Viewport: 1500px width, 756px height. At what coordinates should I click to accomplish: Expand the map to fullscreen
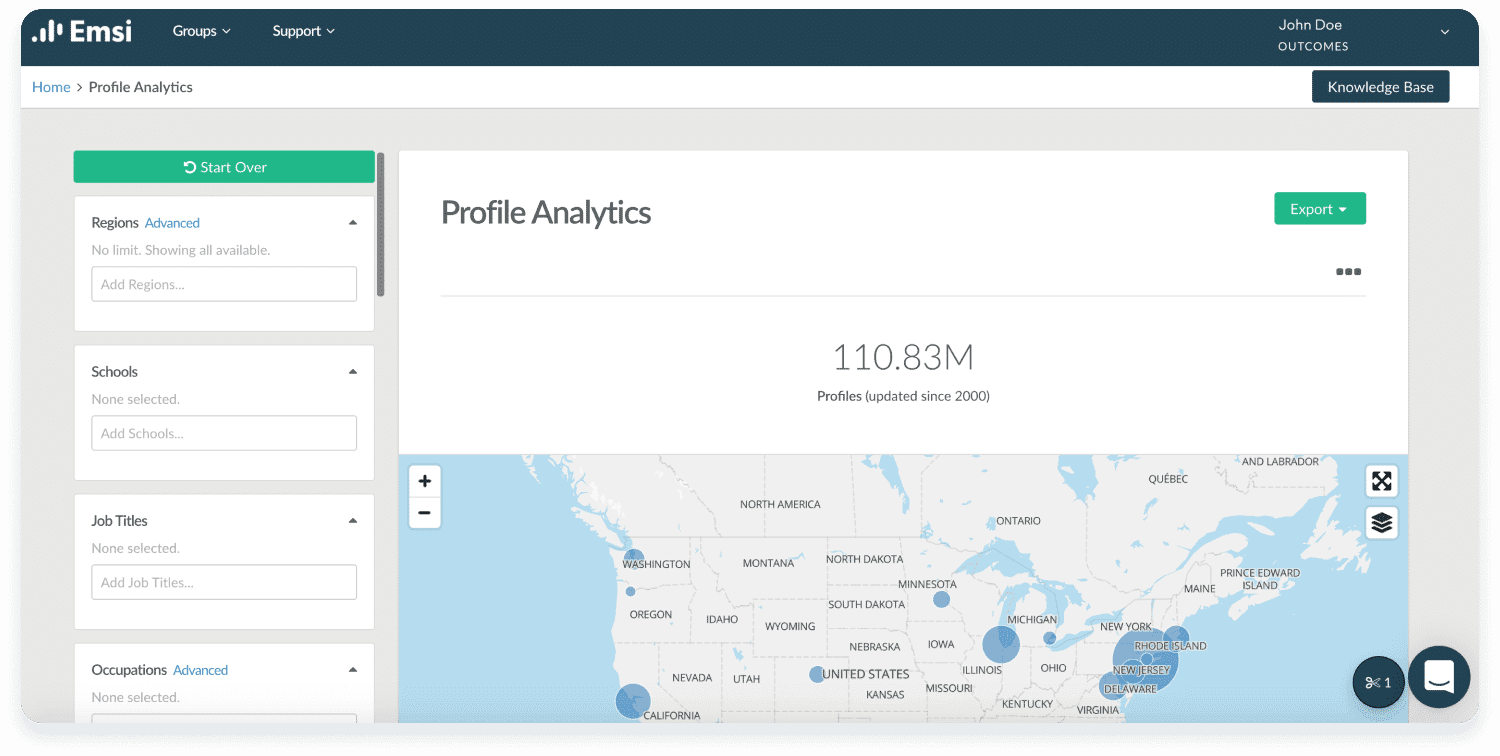click(x=1381, y=481)
